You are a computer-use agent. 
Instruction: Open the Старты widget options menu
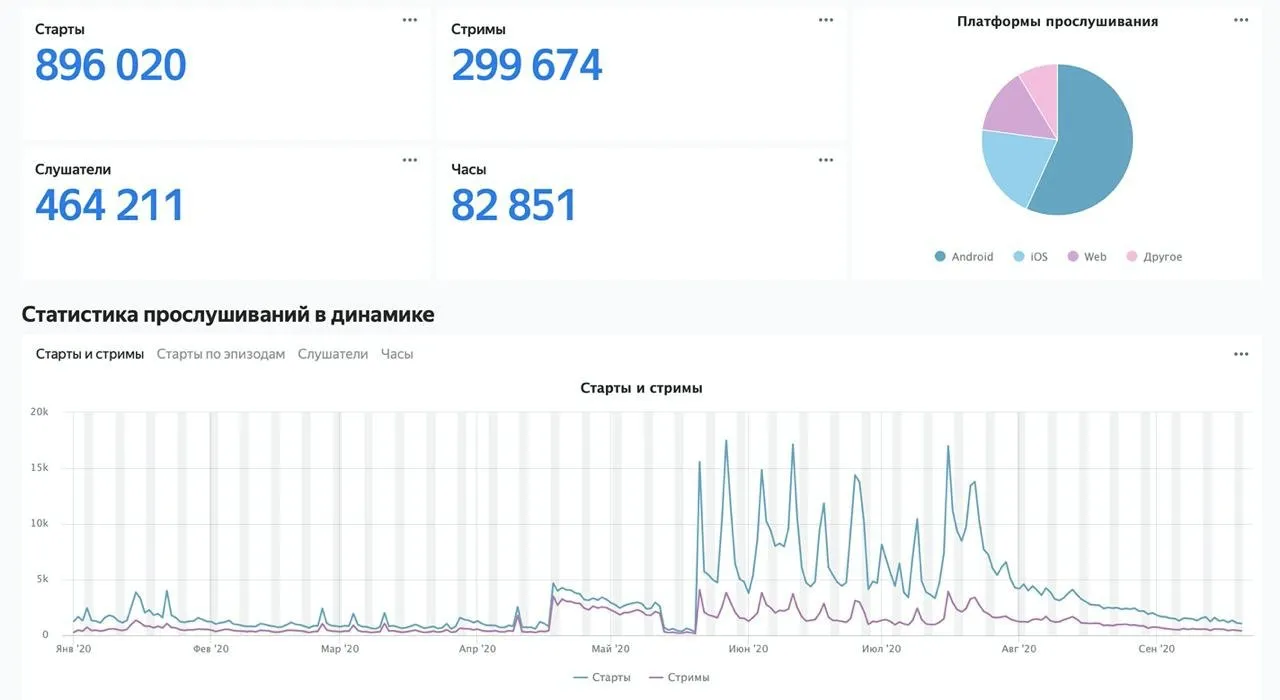[410, 20]
